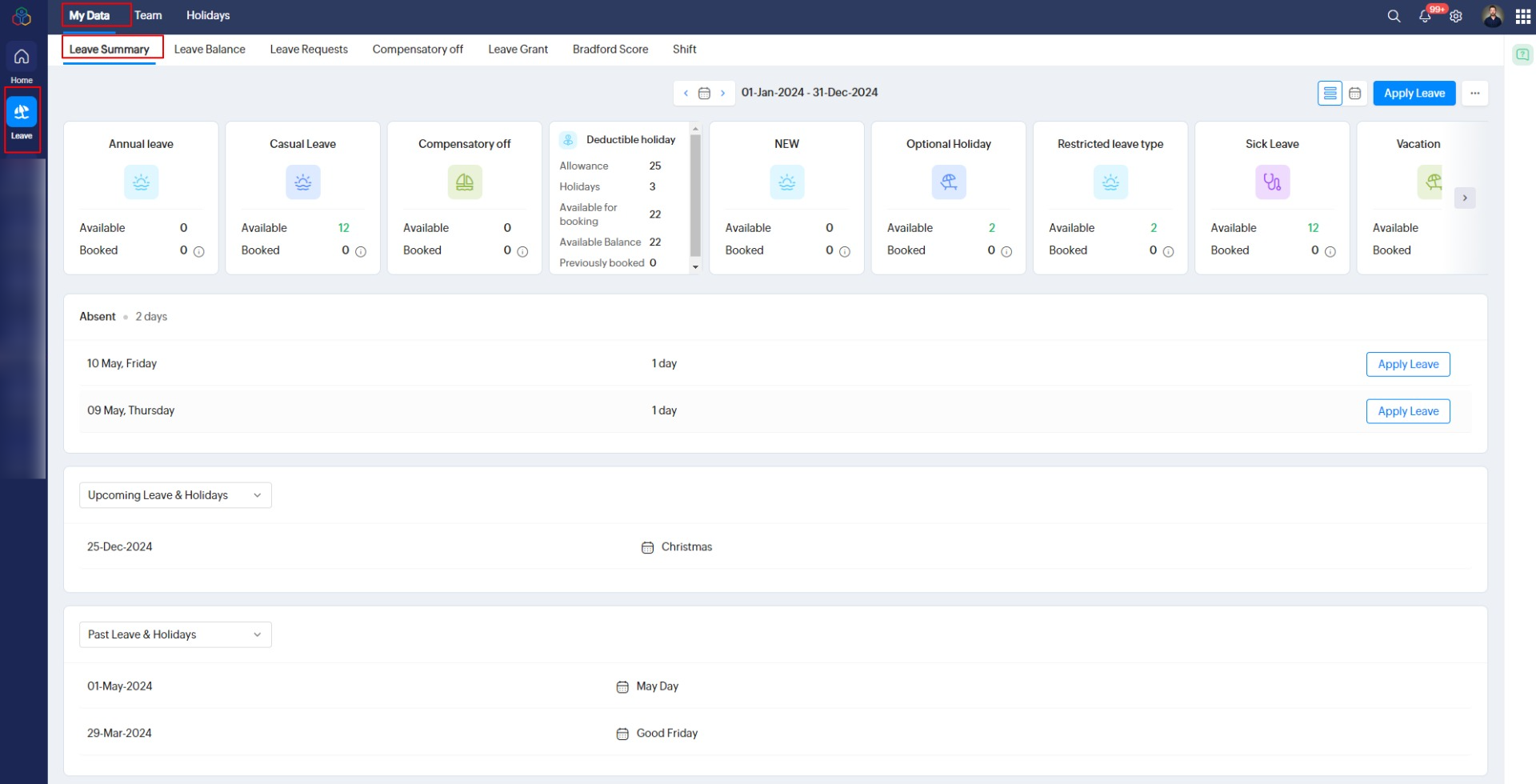Screen dimensions: 1536x784
Task: Click info icon on Casual Leave card
Action: click(x=361, y=251)
